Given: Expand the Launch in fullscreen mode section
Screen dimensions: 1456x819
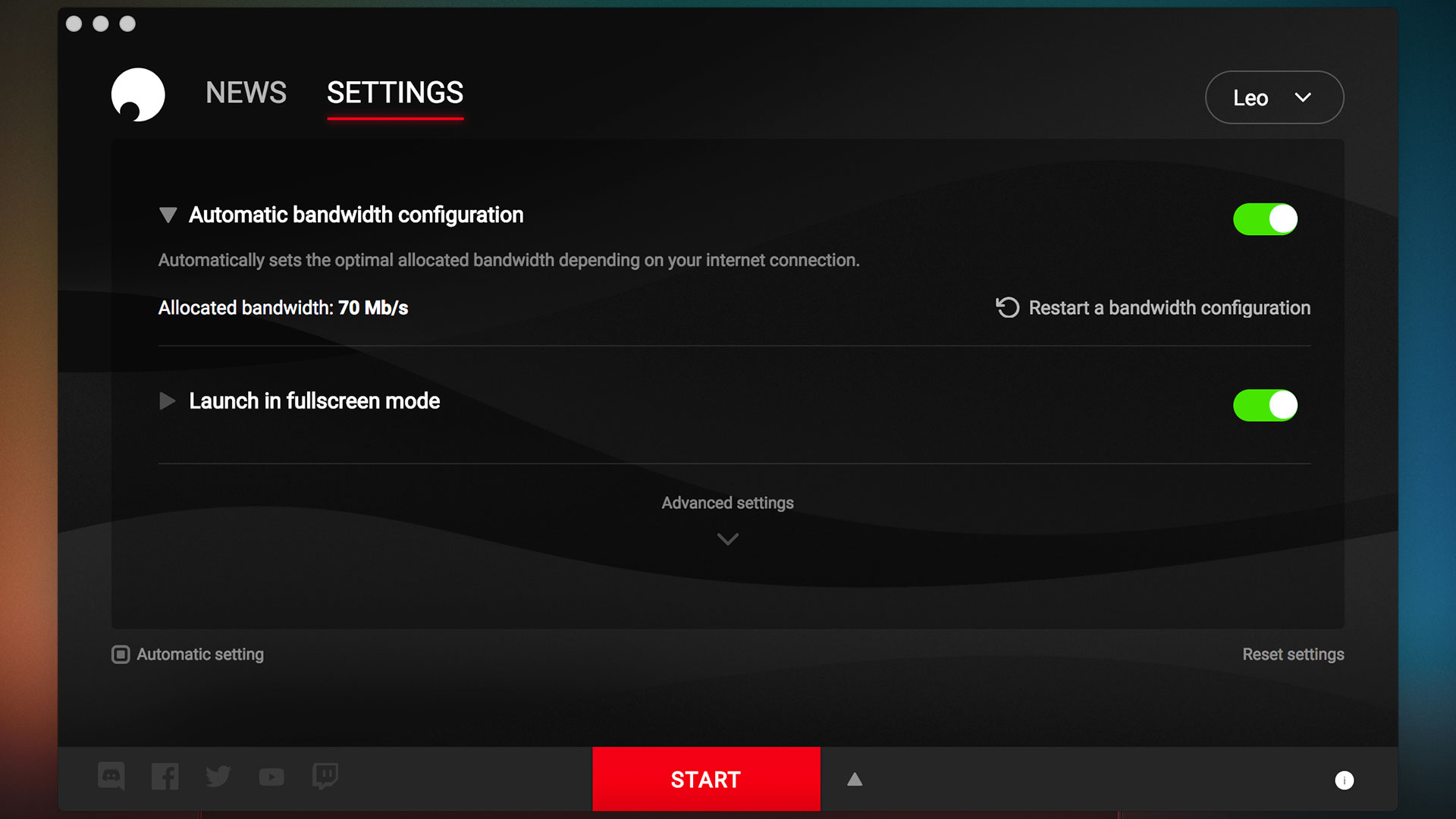Looking at the screenshot, I should coord(167,401).
